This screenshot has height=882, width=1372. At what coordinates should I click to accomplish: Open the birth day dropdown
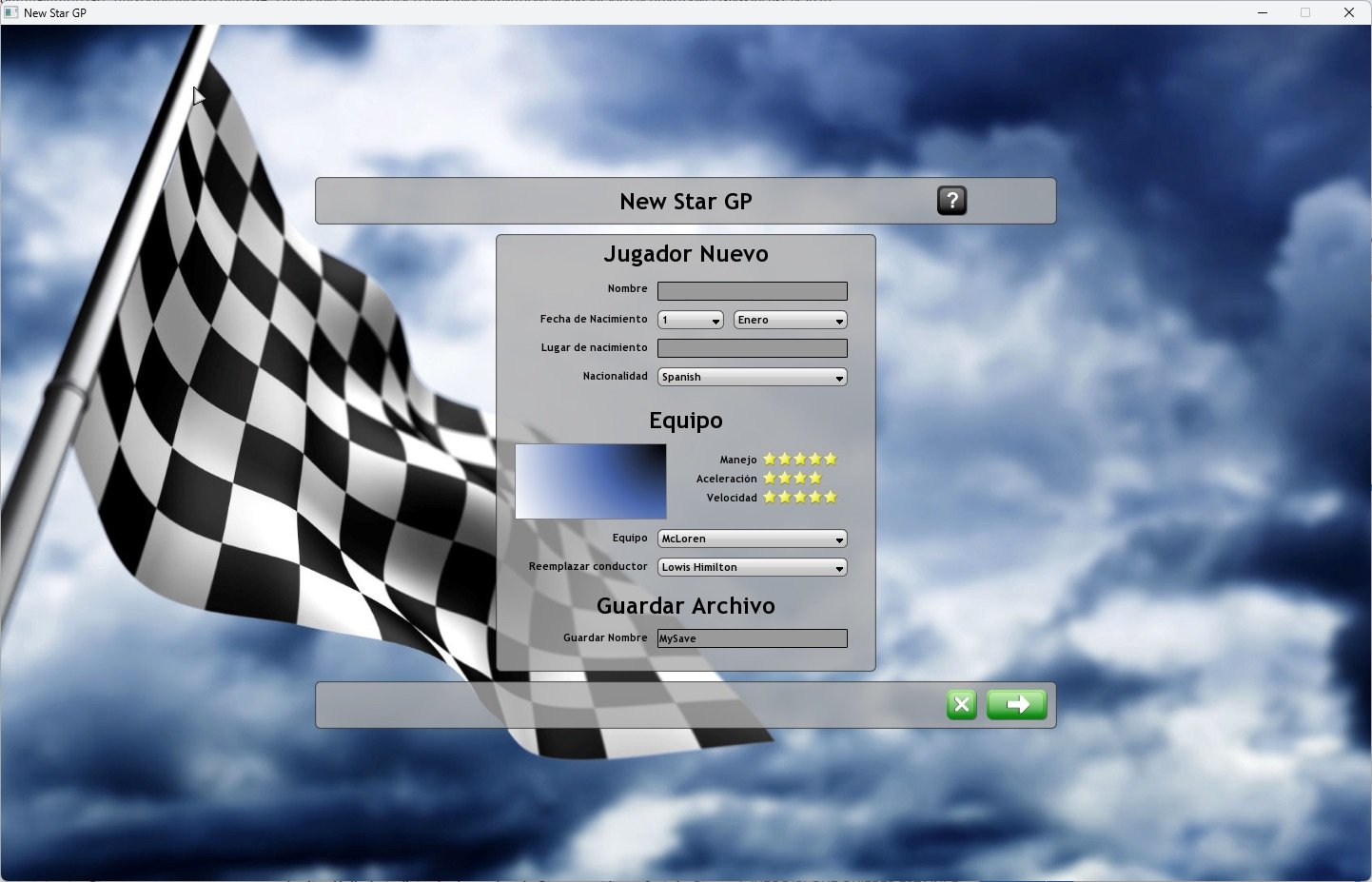coord(691,321)
